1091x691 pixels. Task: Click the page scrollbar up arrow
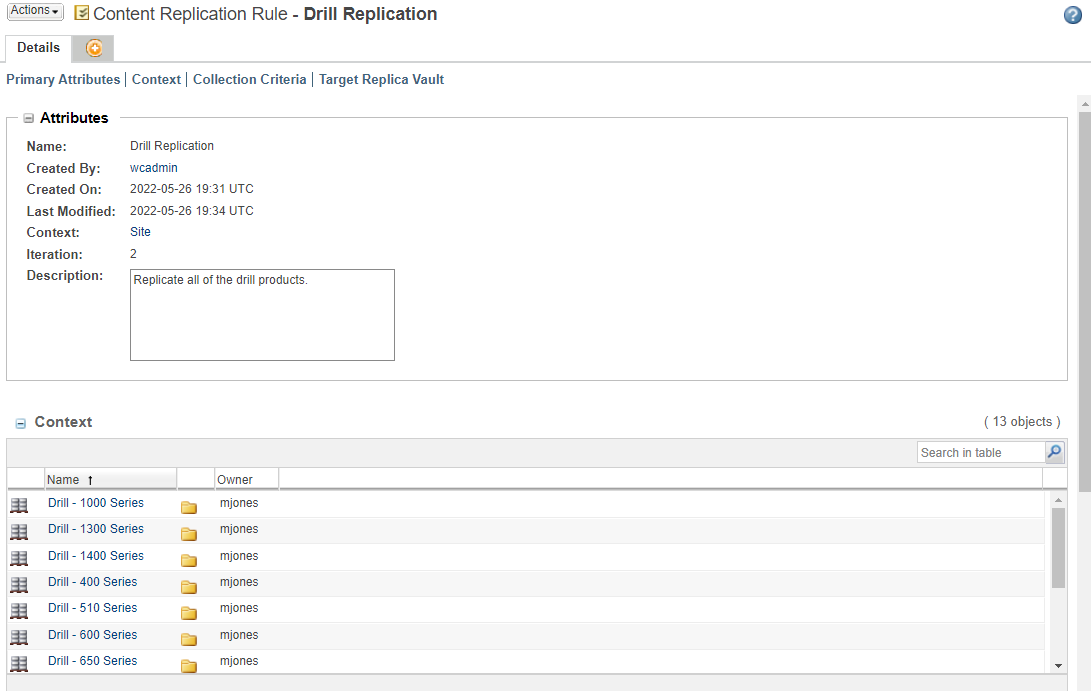pos(1085,104)
